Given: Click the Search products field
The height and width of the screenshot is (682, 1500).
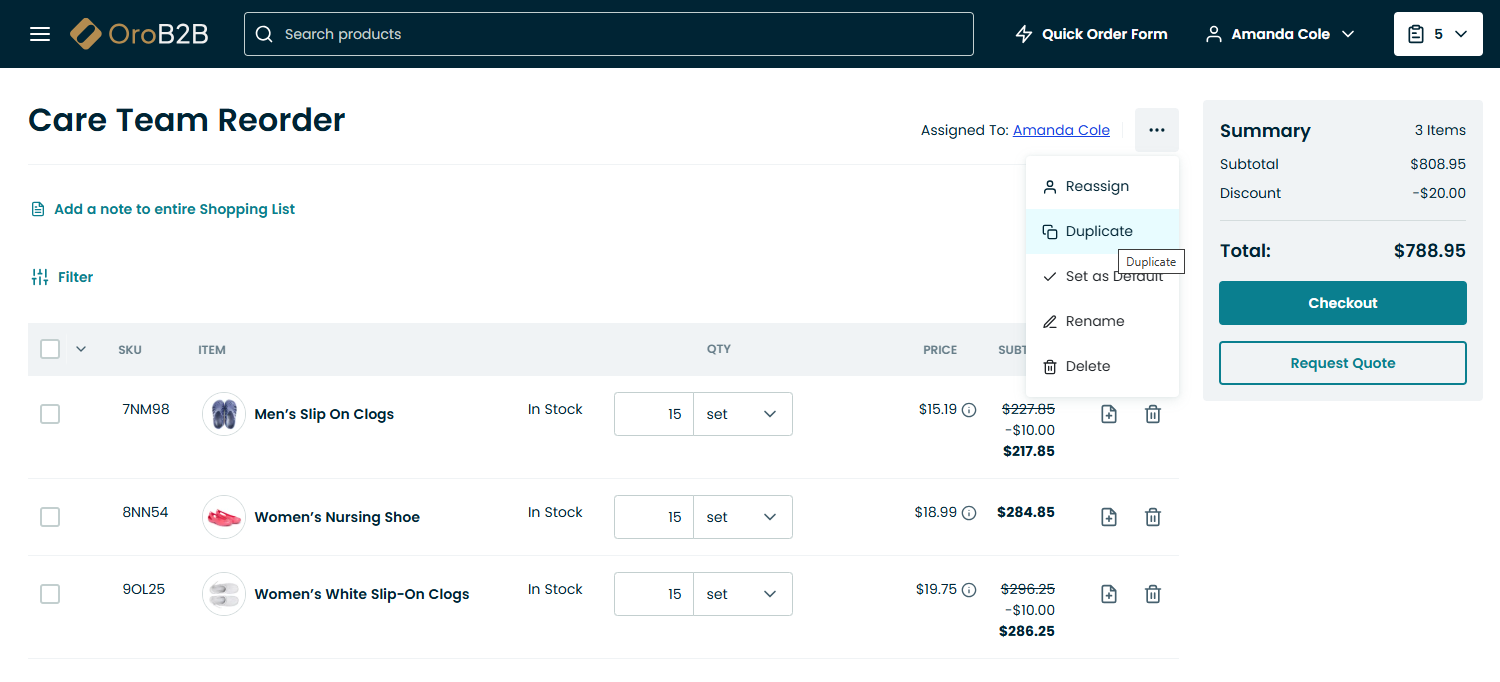Looking at the screenshot, I should pos(608,34).
